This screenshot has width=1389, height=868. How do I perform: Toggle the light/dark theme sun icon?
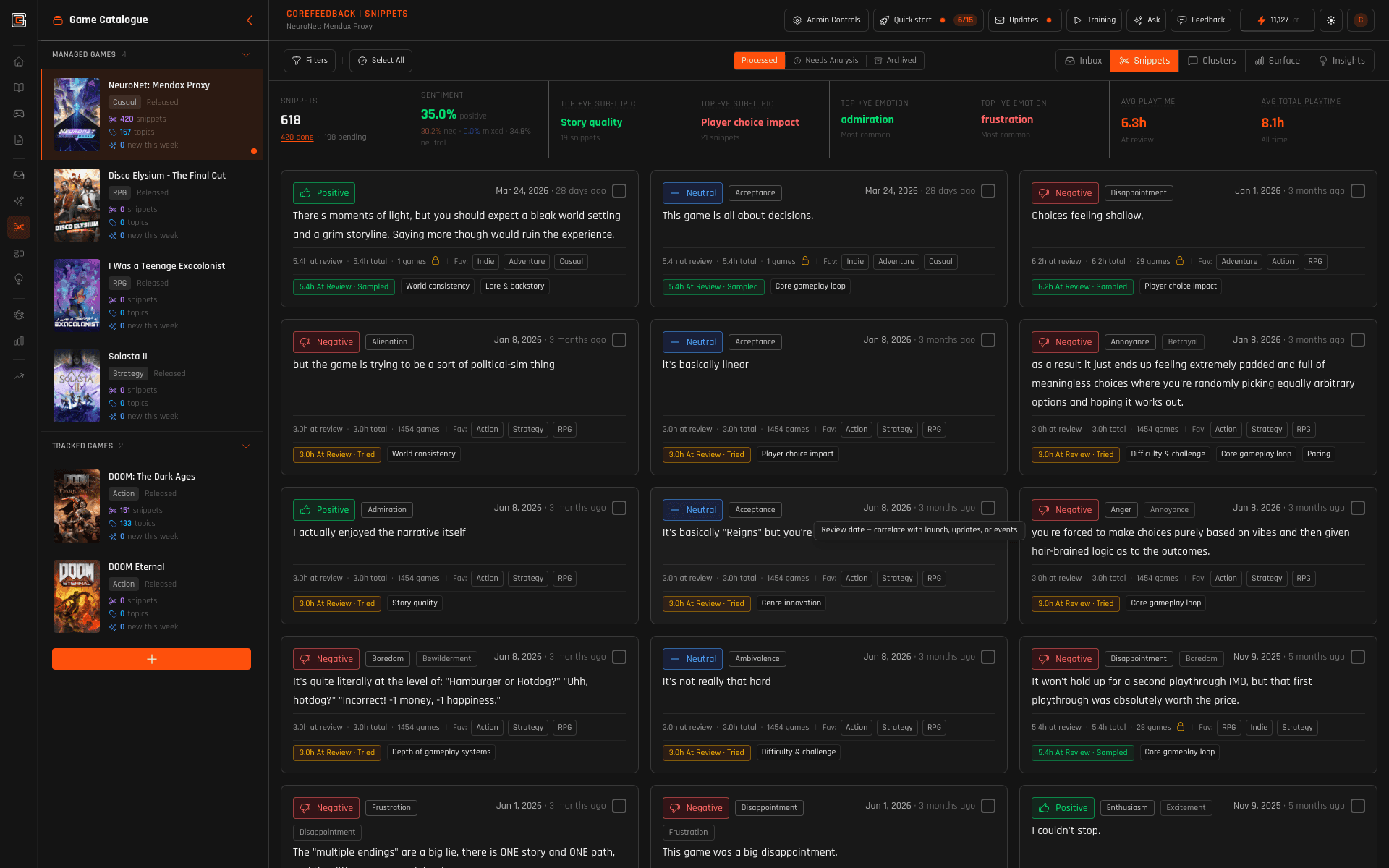click(x=1331, y=20)
